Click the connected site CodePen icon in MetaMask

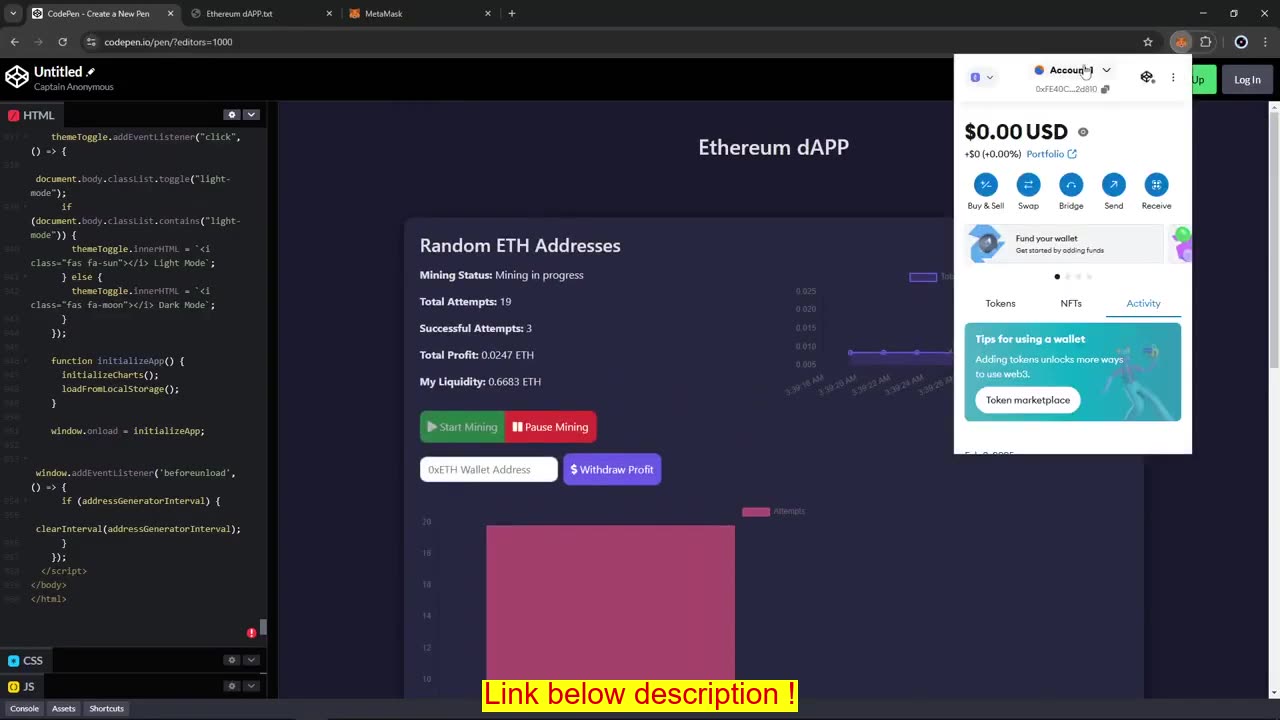pyautogui.click(x=1147, y=77)
